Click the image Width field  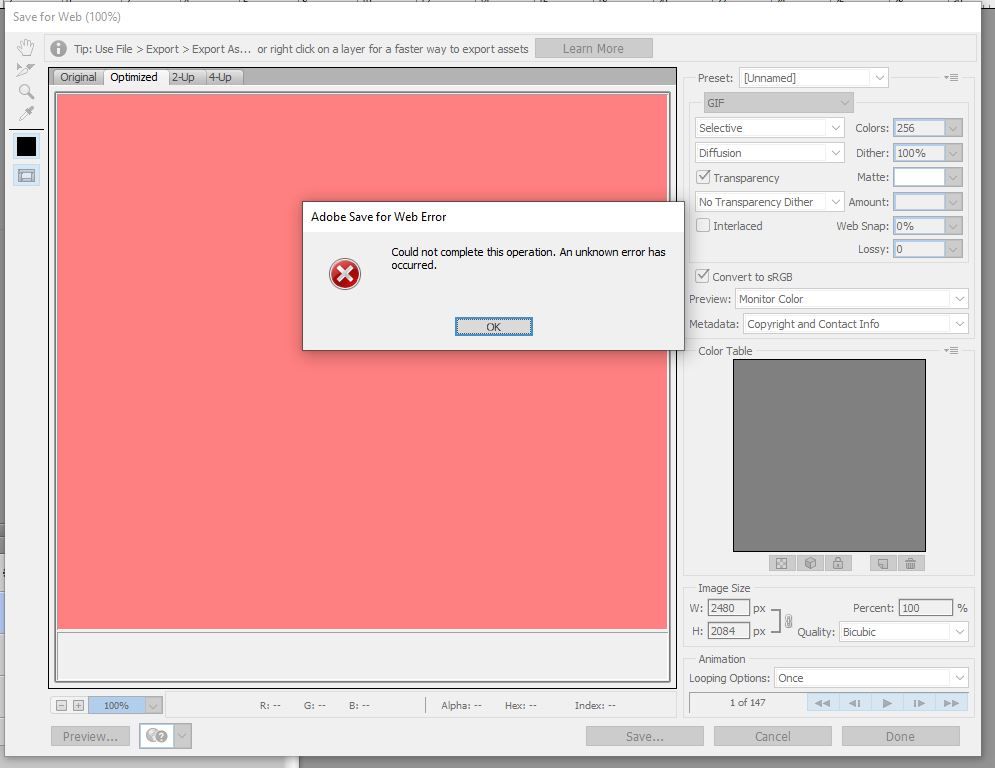728,608
